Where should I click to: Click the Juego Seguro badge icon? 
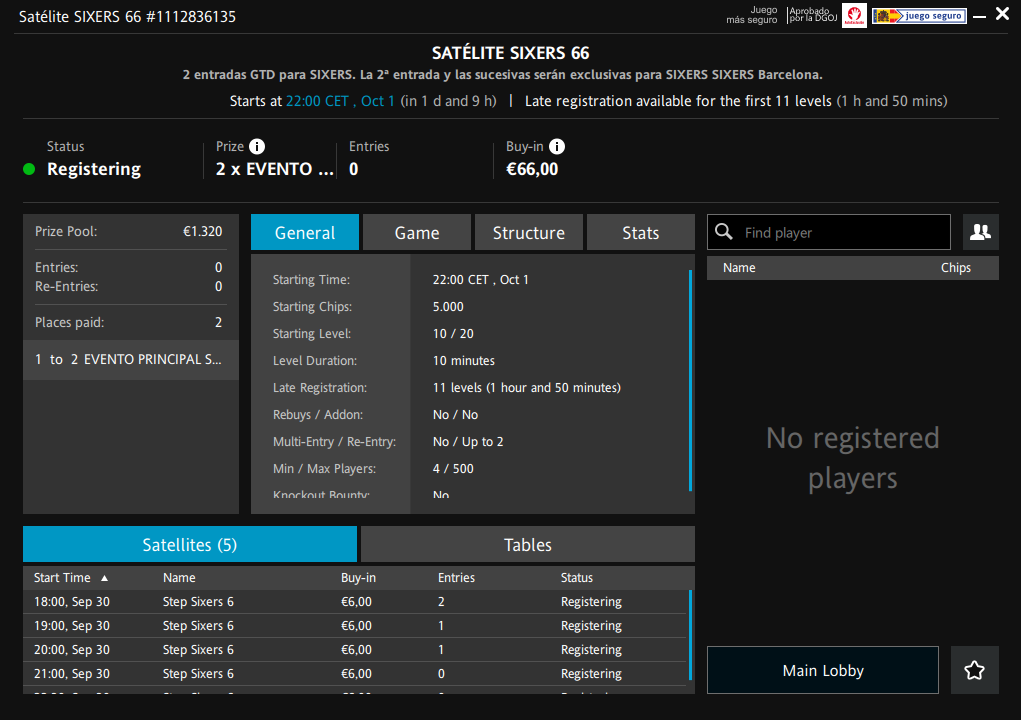[x=918, y=15]
